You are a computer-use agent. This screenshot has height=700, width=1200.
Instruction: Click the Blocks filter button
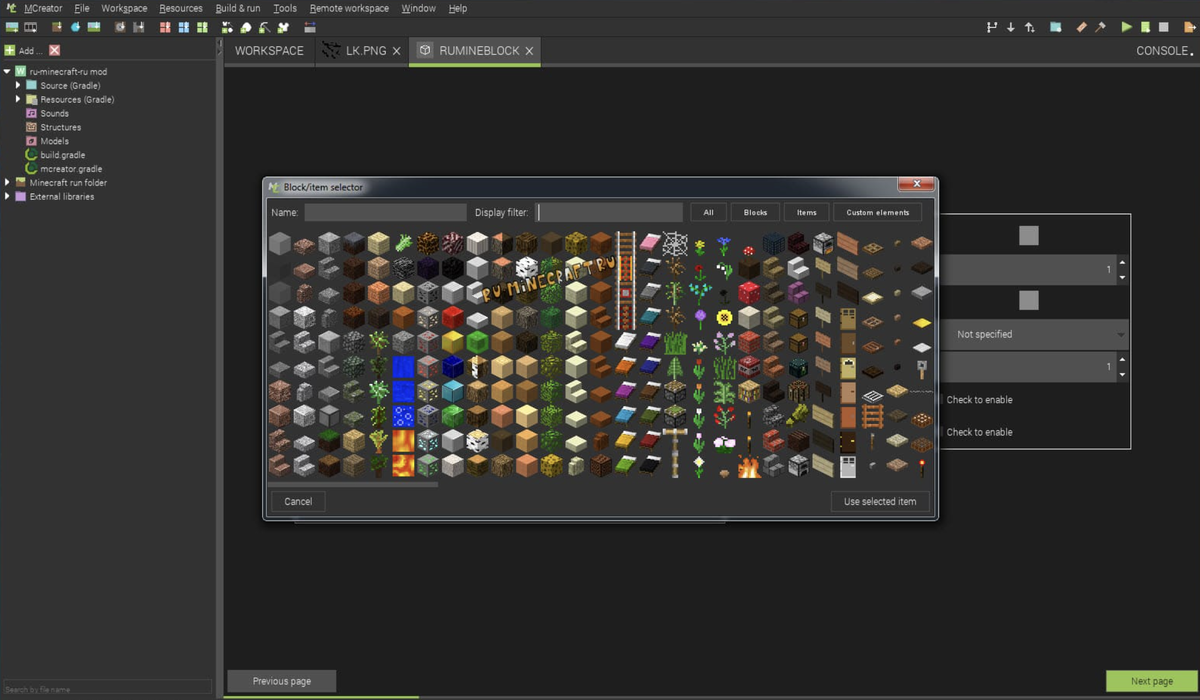(x=755, y=212)
